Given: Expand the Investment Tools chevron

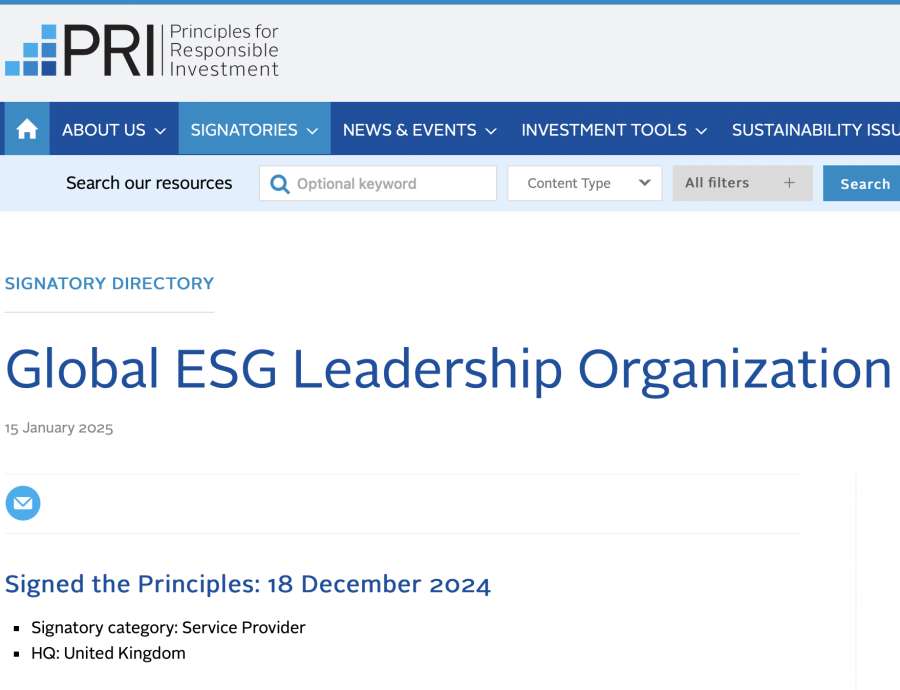Looking at the screenshot, I should [x=701, y=131].
